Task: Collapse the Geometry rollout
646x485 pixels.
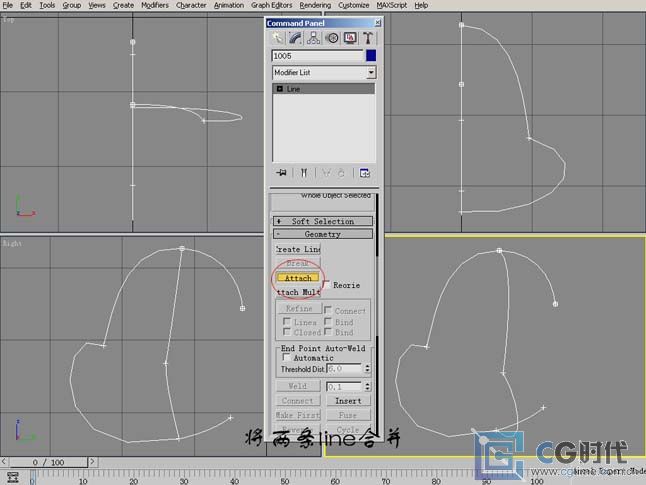Action: point(323,234)
